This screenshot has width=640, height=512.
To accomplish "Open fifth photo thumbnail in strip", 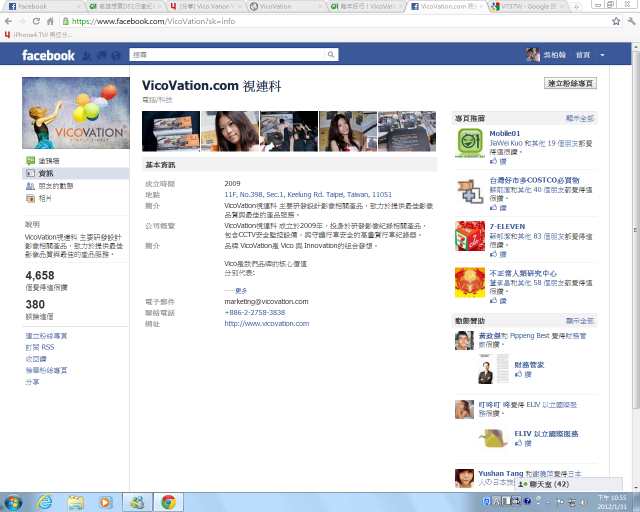I will click(x=407, y=131).
